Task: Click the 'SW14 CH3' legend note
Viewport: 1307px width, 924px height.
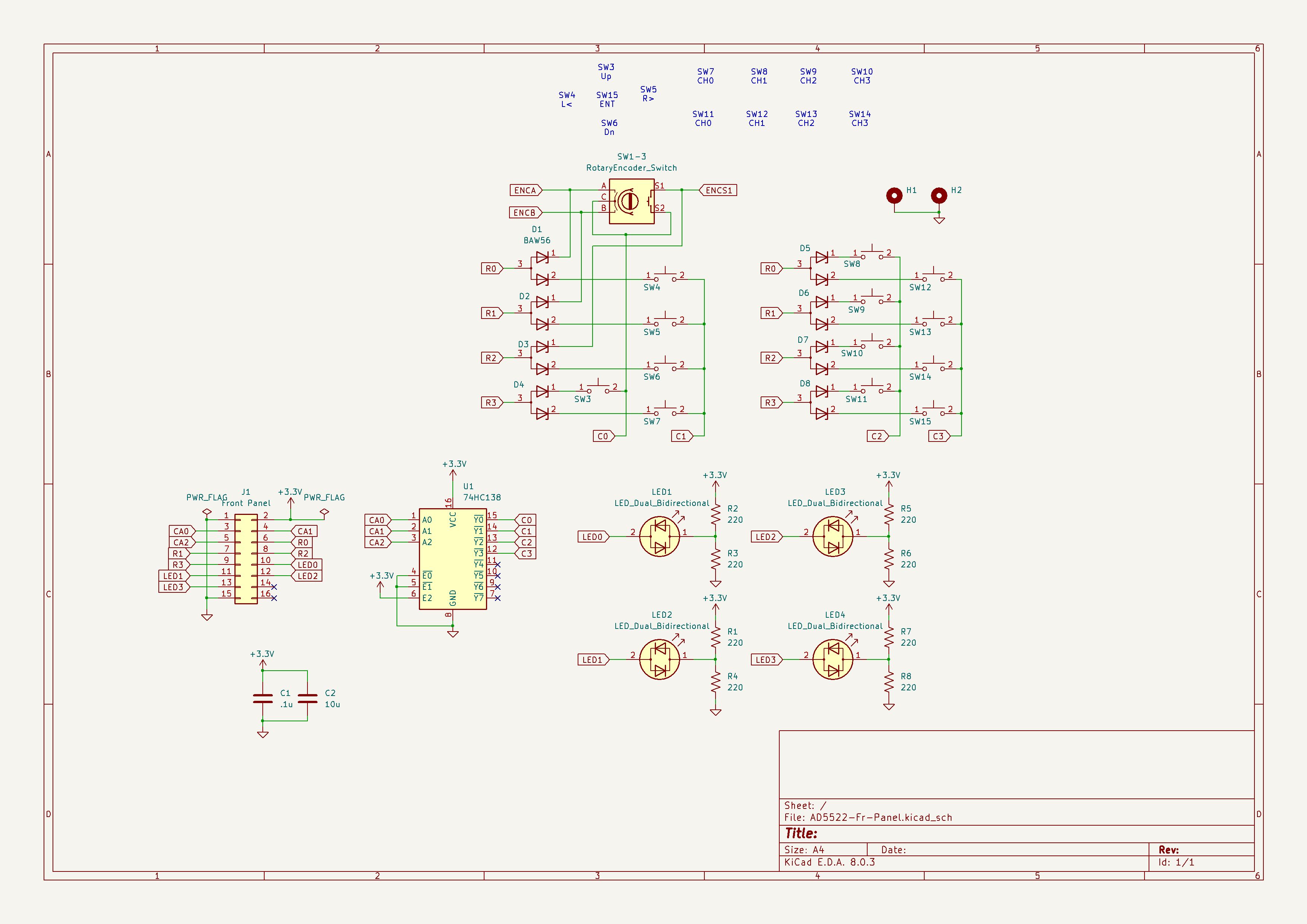Action: 859,118
